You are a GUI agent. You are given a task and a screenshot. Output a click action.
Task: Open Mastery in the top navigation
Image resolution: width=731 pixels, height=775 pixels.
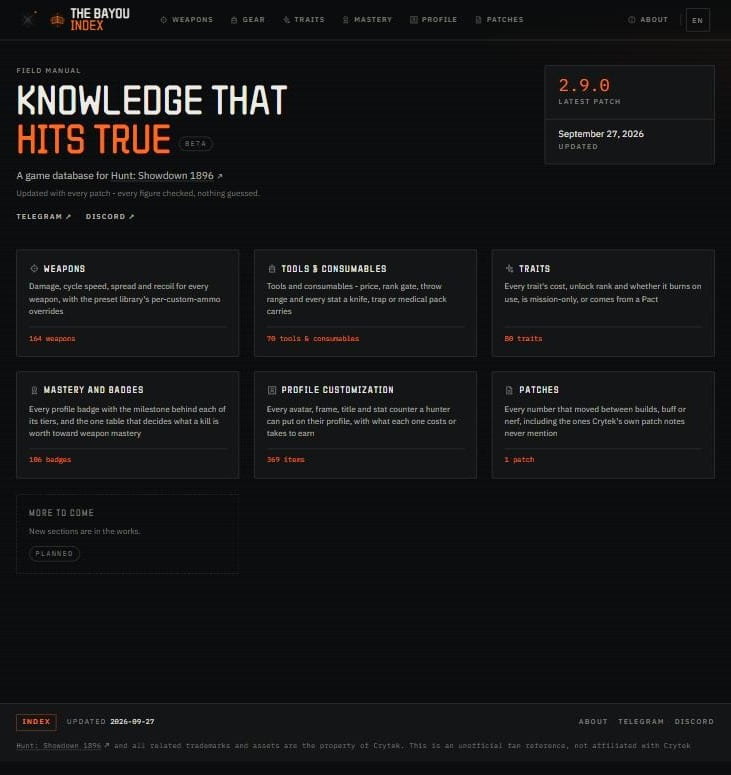(x=367, y=20)
